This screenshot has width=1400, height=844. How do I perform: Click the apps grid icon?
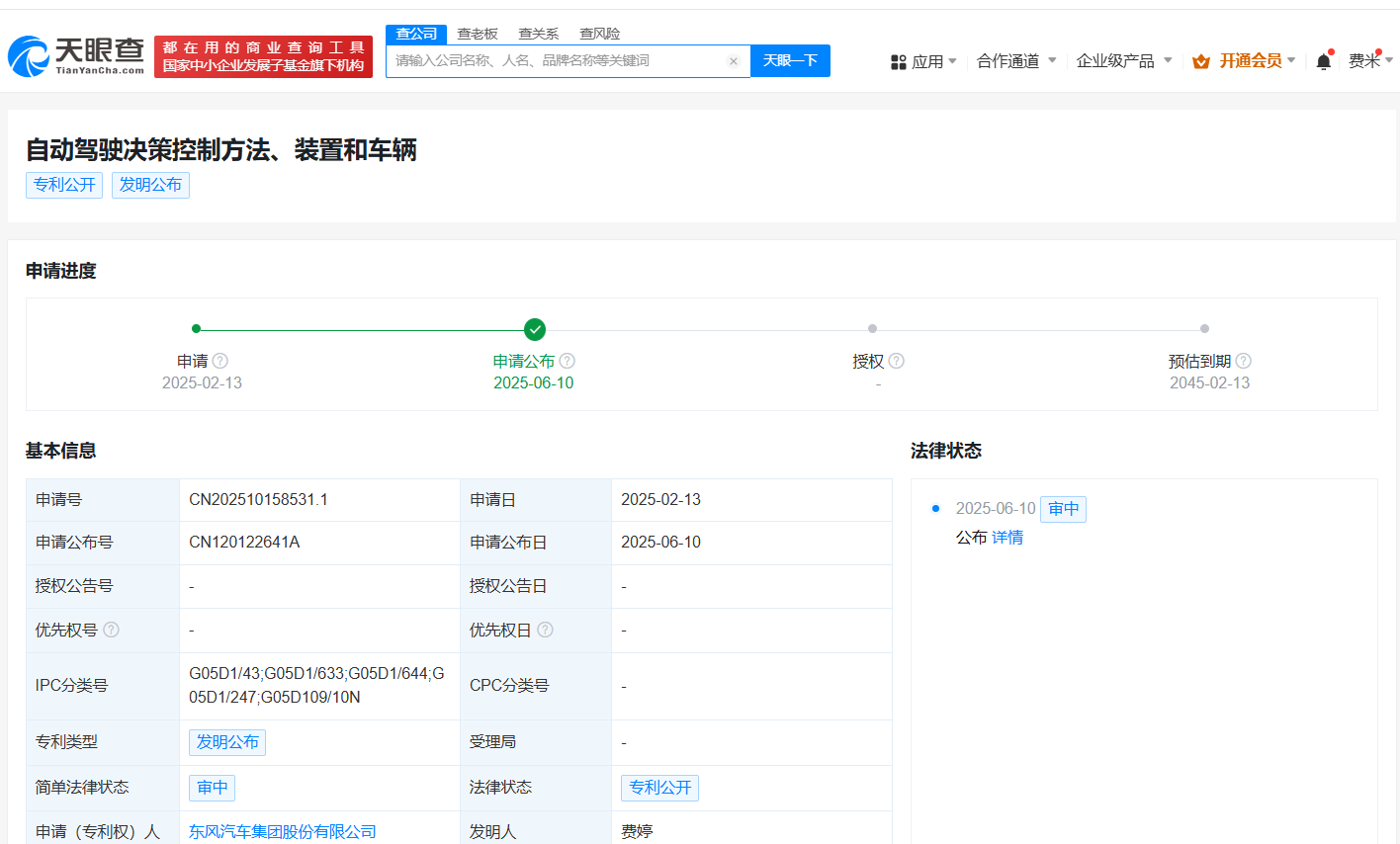pos(899,62)
